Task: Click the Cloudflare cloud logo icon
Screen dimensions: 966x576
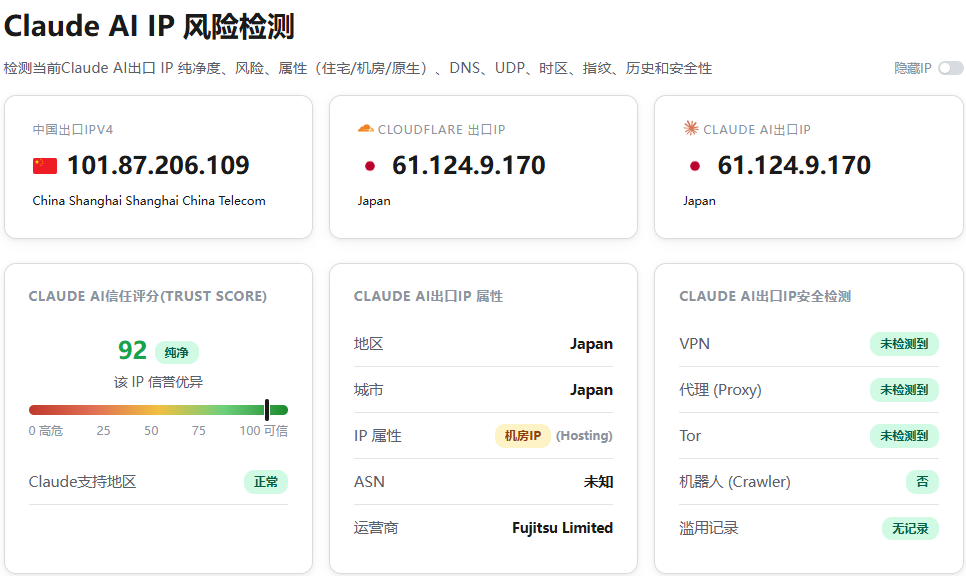Action: click(365, 129)
